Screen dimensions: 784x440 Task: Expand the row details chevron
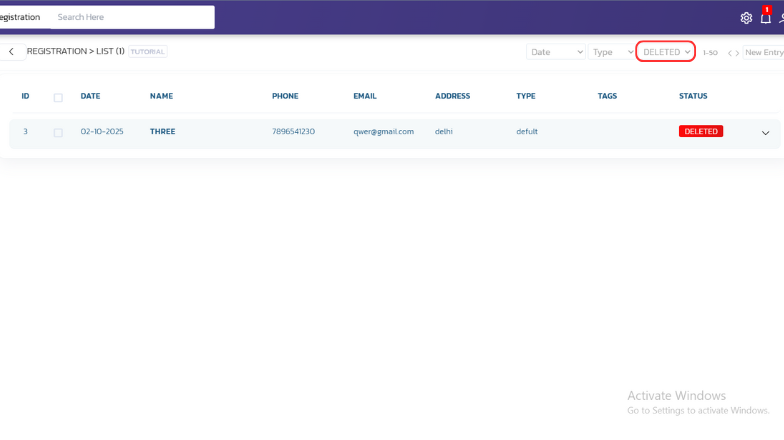[766, 132]
